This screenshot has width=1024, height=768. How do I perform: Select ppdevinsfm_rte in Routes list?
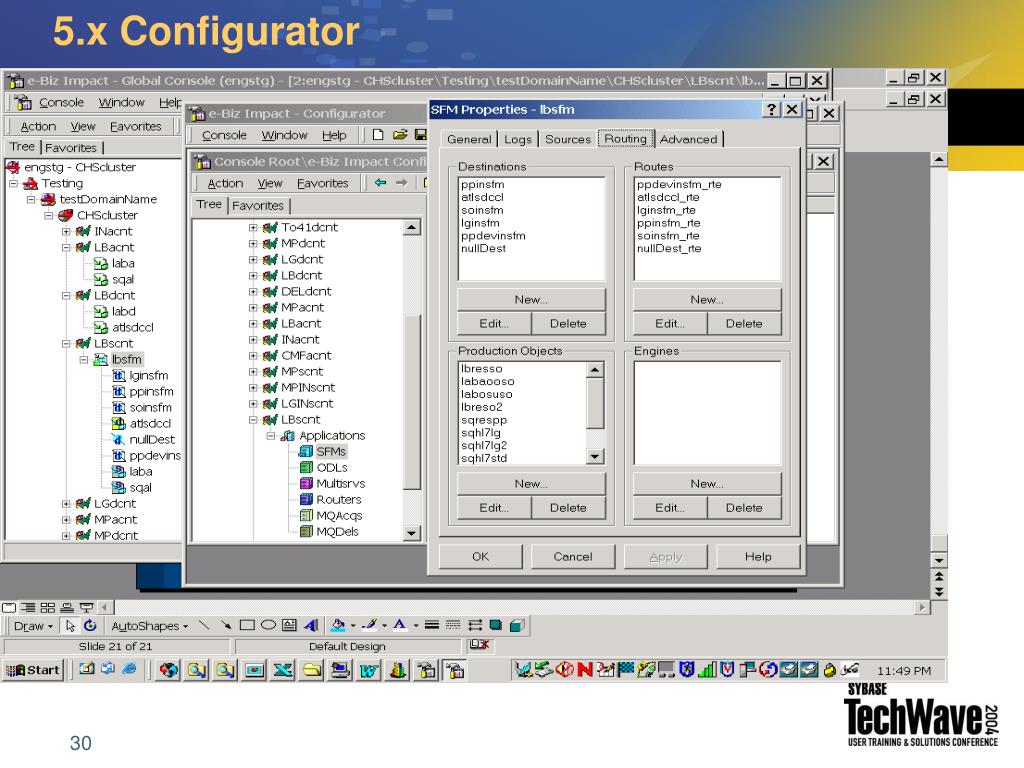[679, 184]
